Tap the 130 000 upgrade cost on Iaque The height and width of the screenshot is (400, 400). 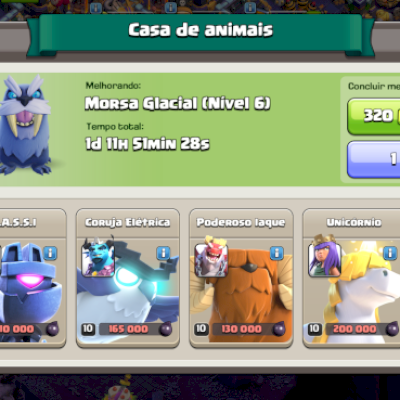coord(242,329)
